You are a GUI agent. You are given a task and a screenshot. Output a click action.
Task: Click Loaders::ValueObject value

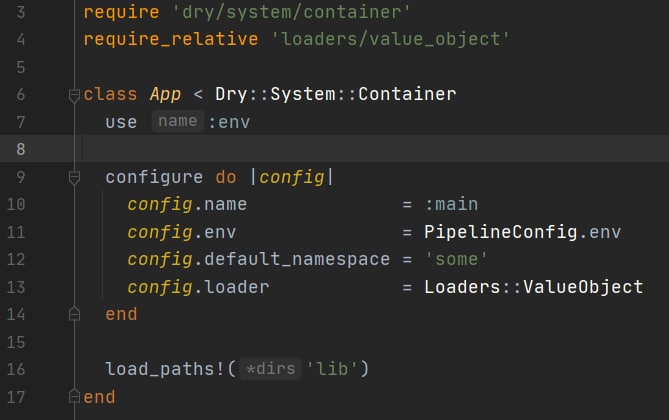(533, 287)
